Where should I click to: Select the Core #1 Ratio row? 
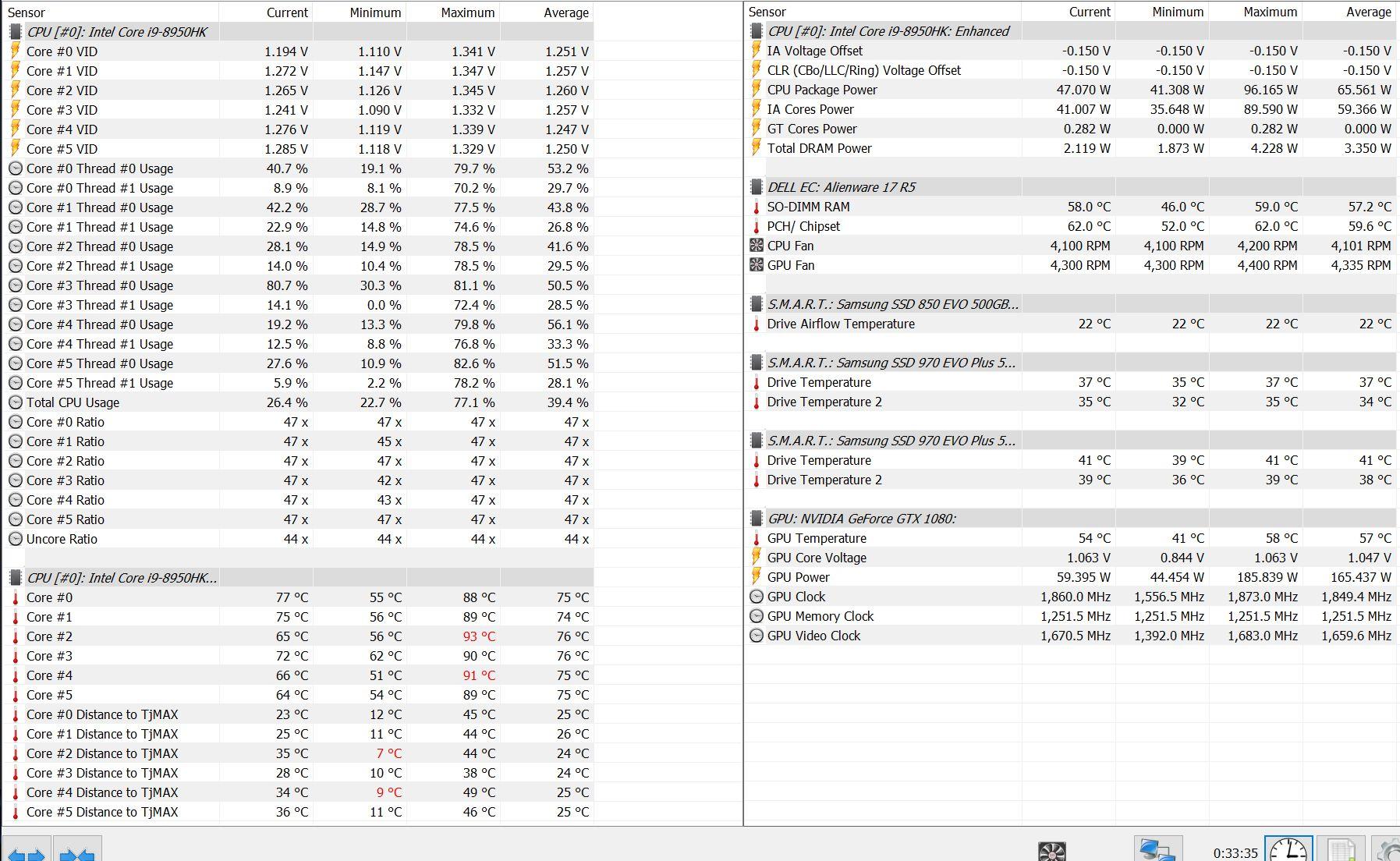click(x=299, y=441)
